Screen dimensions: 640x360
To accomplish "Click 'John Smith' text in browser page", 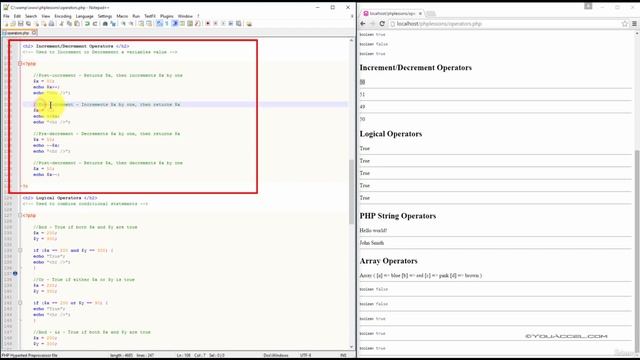I will pyautogui.click(x=371, y=242).
